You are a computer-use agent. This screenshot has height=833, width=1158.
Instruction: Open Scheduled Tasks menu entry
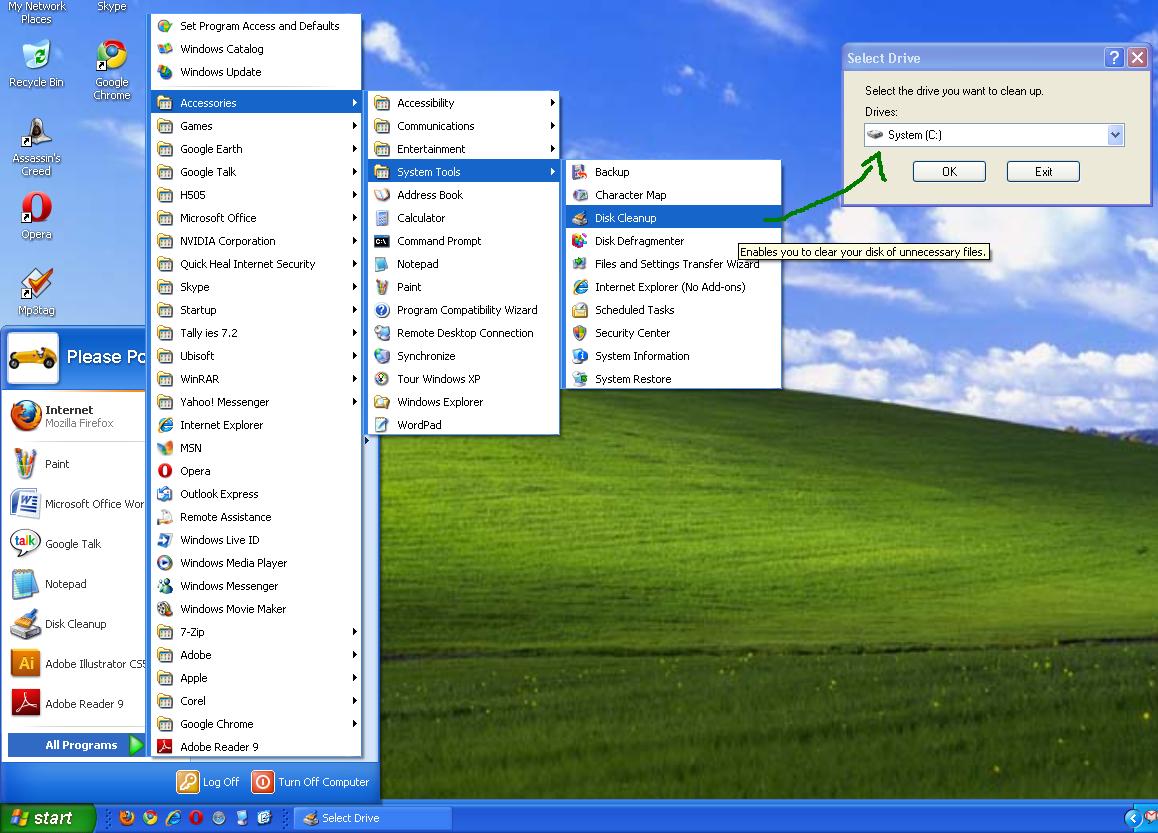pyautogui.click(x=673, y=309)
